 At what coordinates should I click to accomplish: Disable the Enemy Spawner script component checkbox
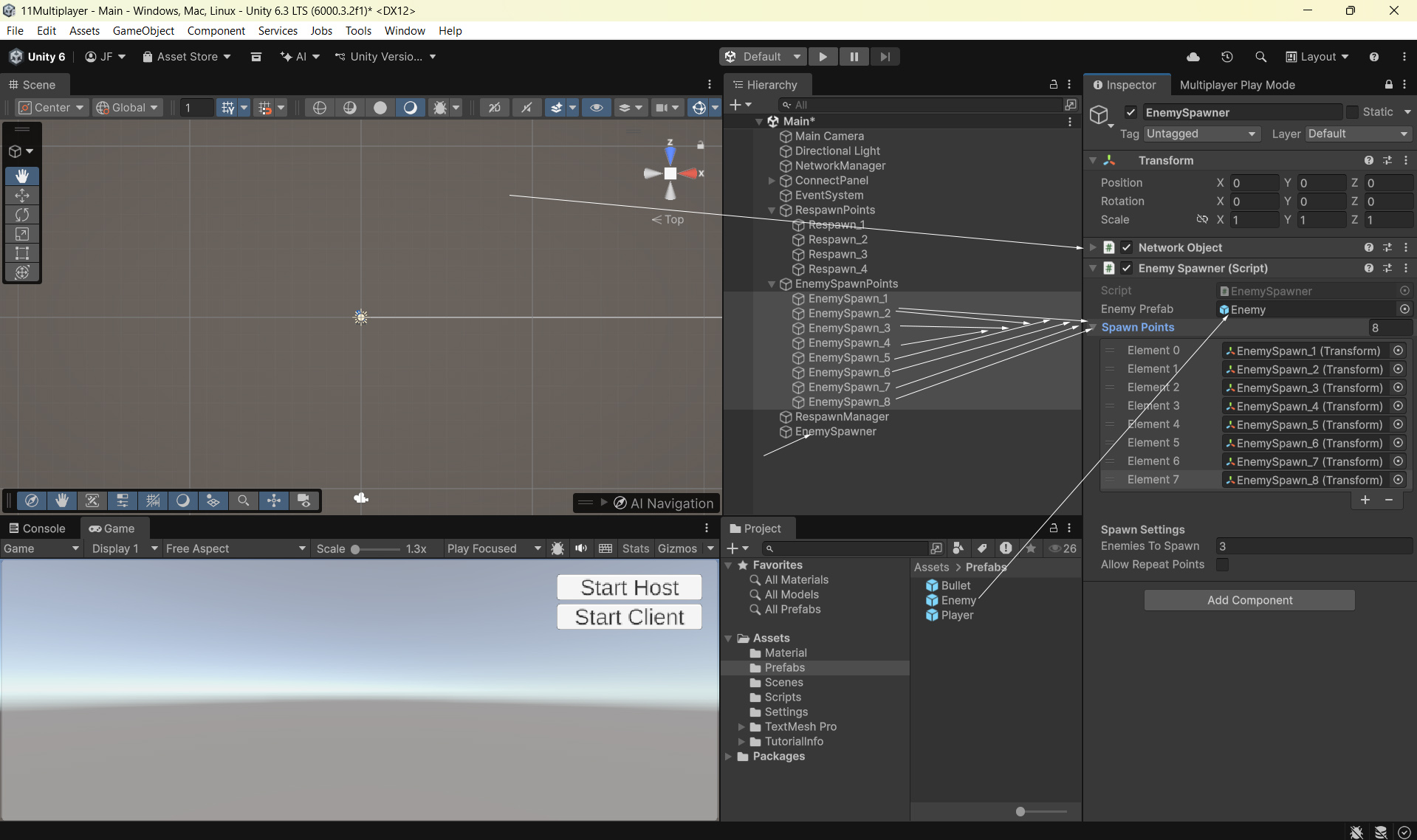pos(1127,268)
